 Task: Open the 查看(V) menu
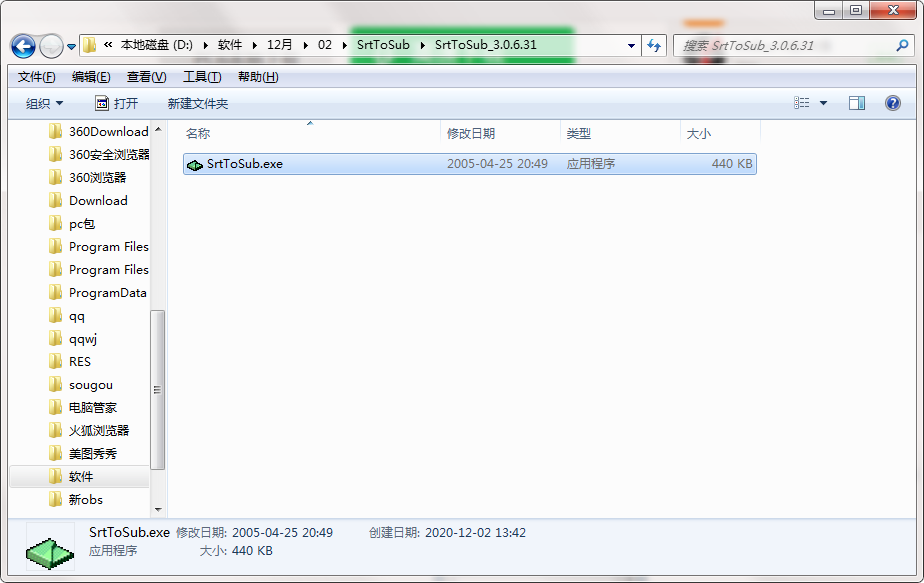(146, 77)
